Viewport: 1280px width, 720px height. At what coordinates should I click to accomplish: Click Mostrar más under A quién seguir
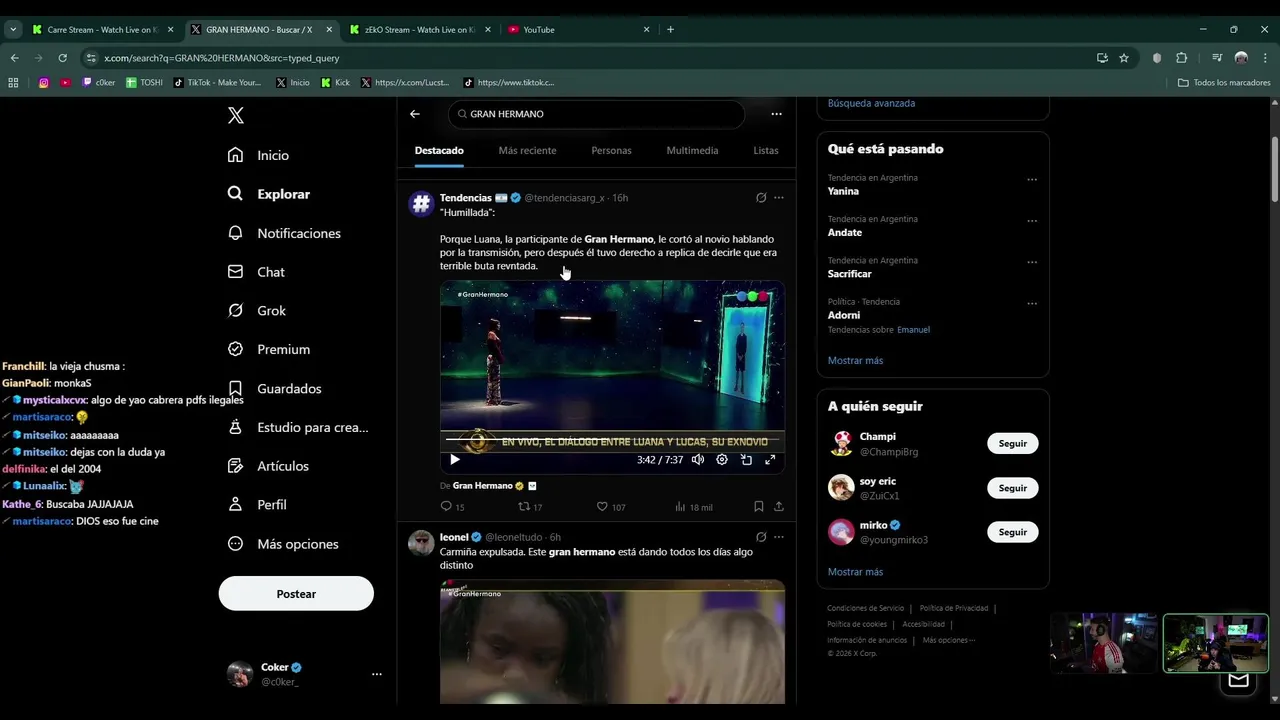(855, 572)
